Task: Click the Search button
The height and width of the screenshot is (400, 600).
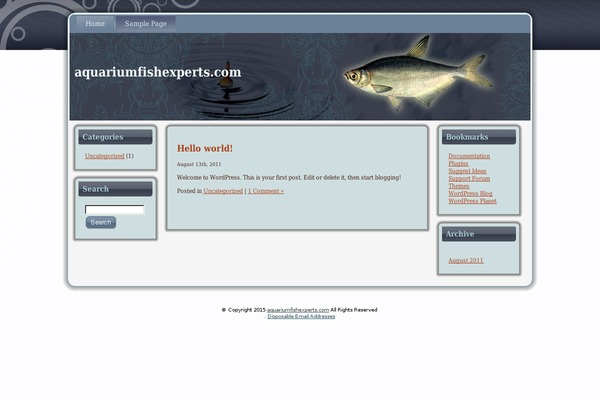Action: pos(101,222)
